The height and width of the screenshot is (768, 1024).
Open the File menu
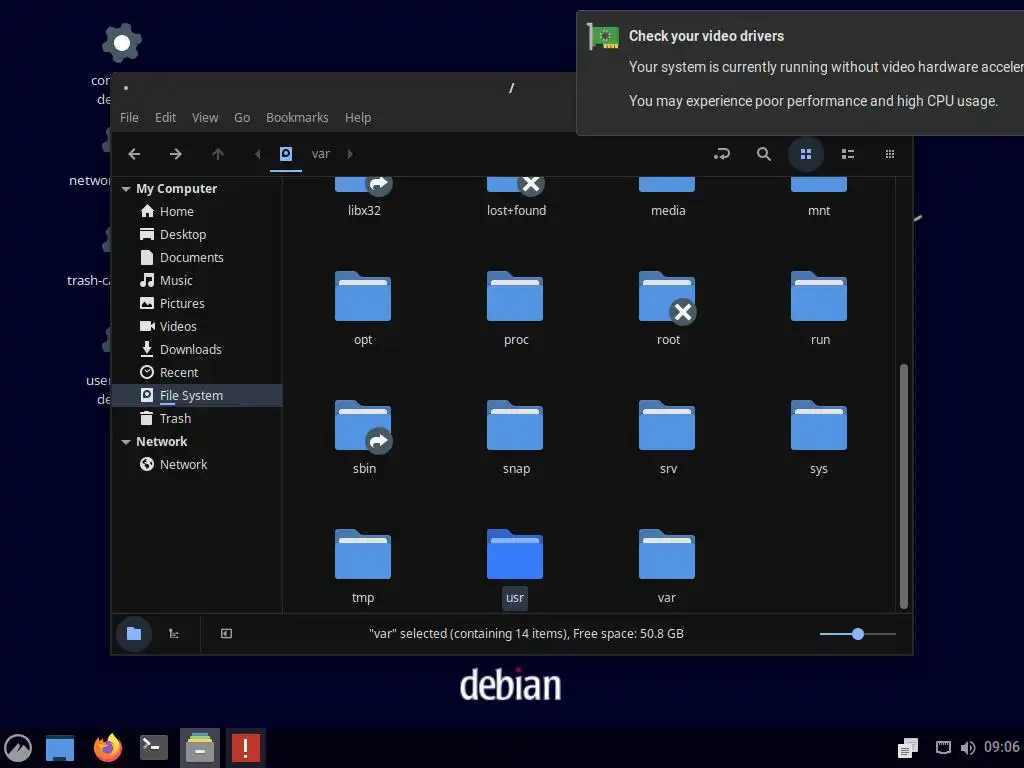click(129, 118)
